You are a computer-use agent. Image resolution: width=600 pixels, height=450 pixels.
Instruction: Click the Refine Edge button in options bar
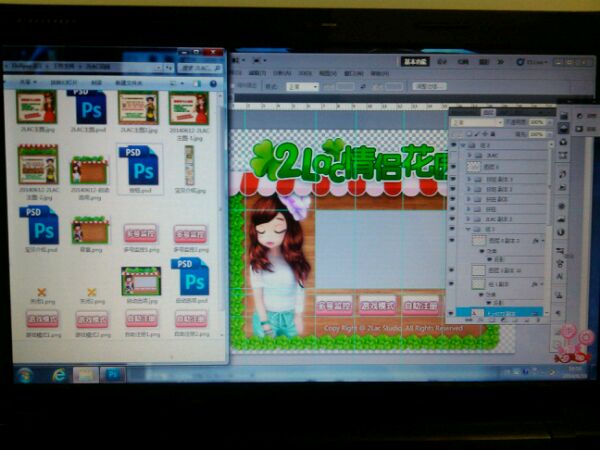(430, 86)
